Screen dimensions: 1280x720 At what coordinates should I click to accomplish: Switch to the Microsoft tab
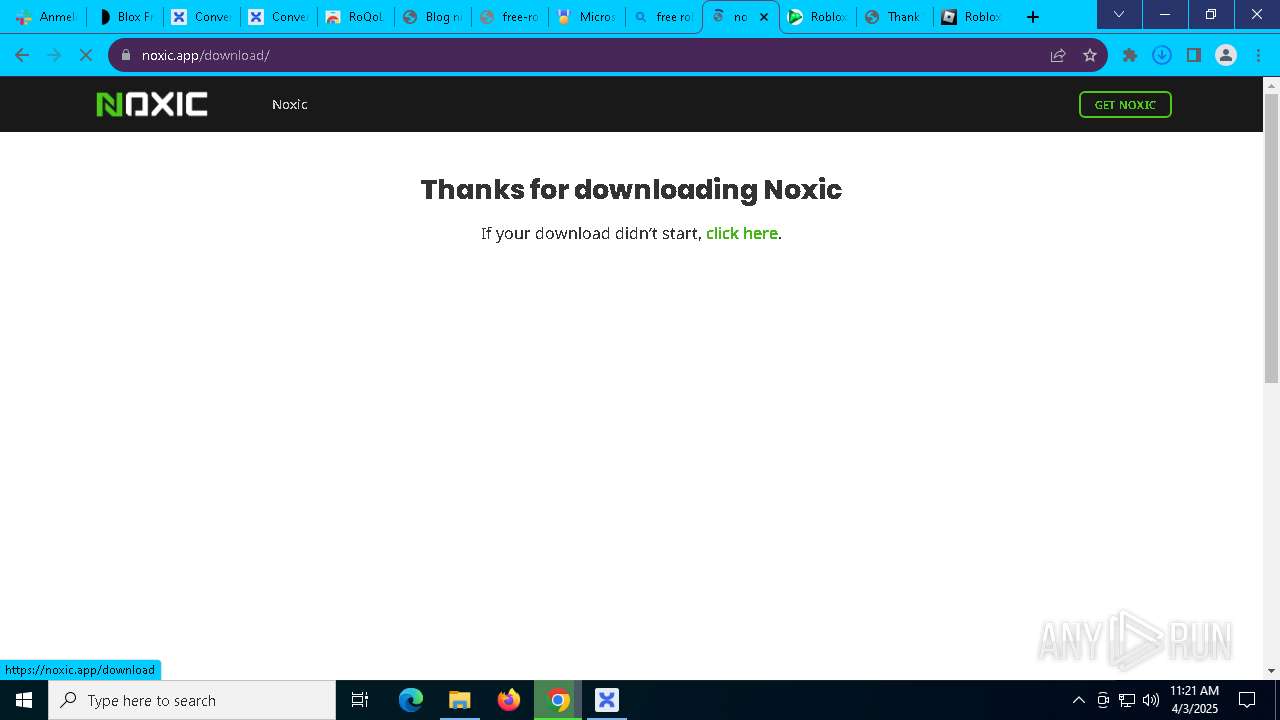click(x=586, y=17)
